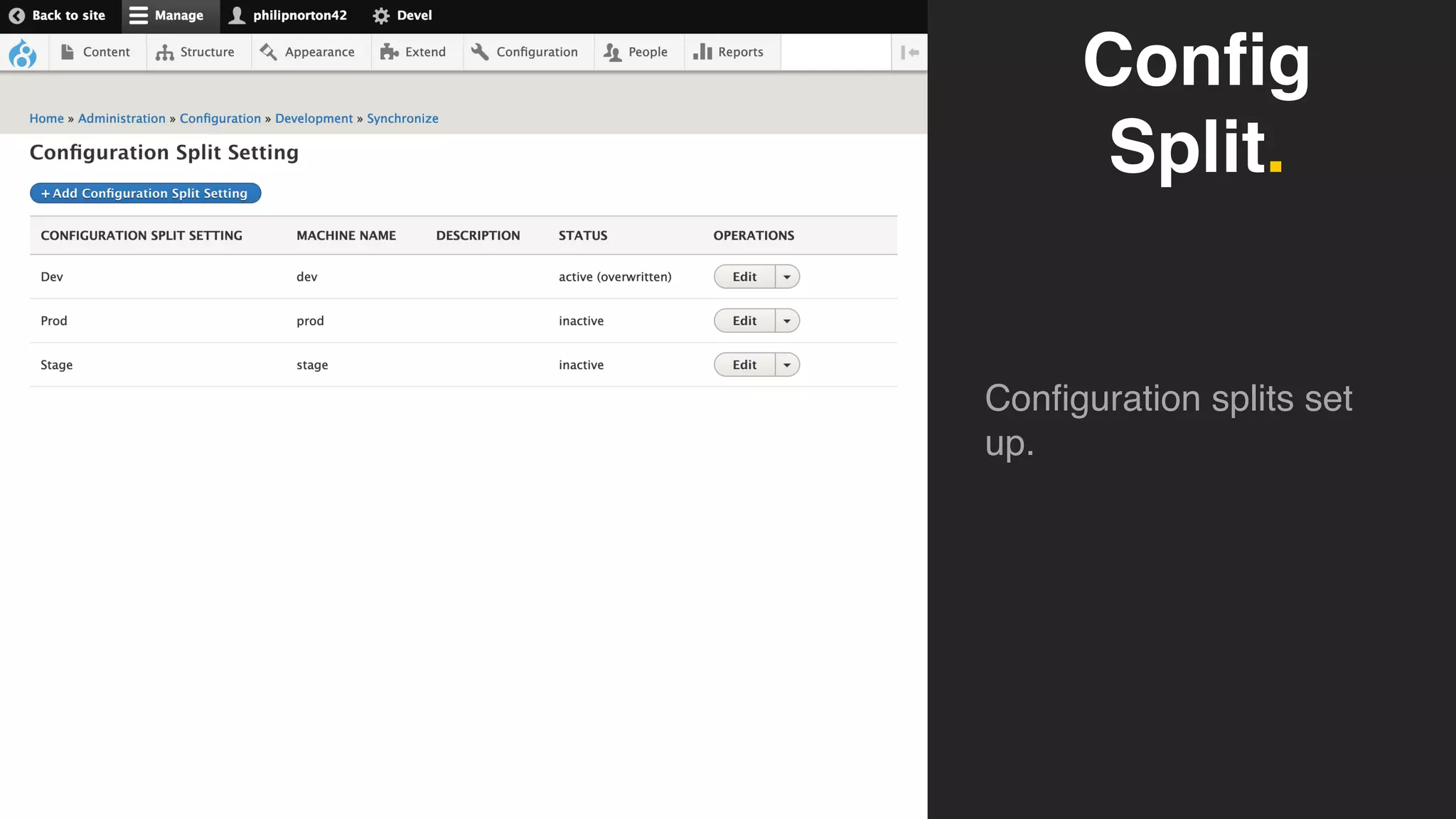This screenshot has width=1456, height=819.
Task: Click the 'inactive' status in Stage row
Action: [x=581, y=365]
